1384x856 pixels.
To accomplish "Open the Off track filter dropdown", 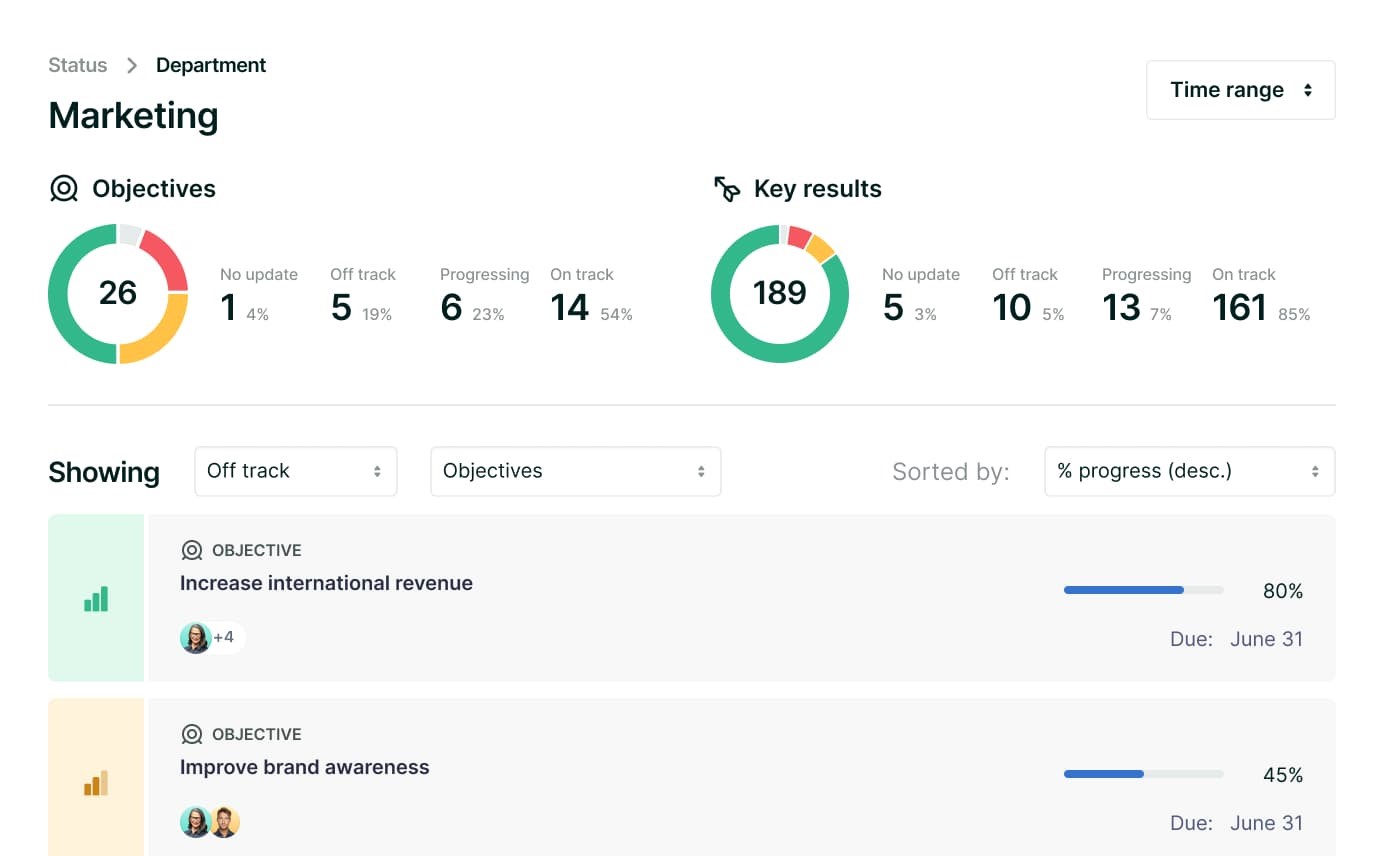I will (x=295, y=470).
